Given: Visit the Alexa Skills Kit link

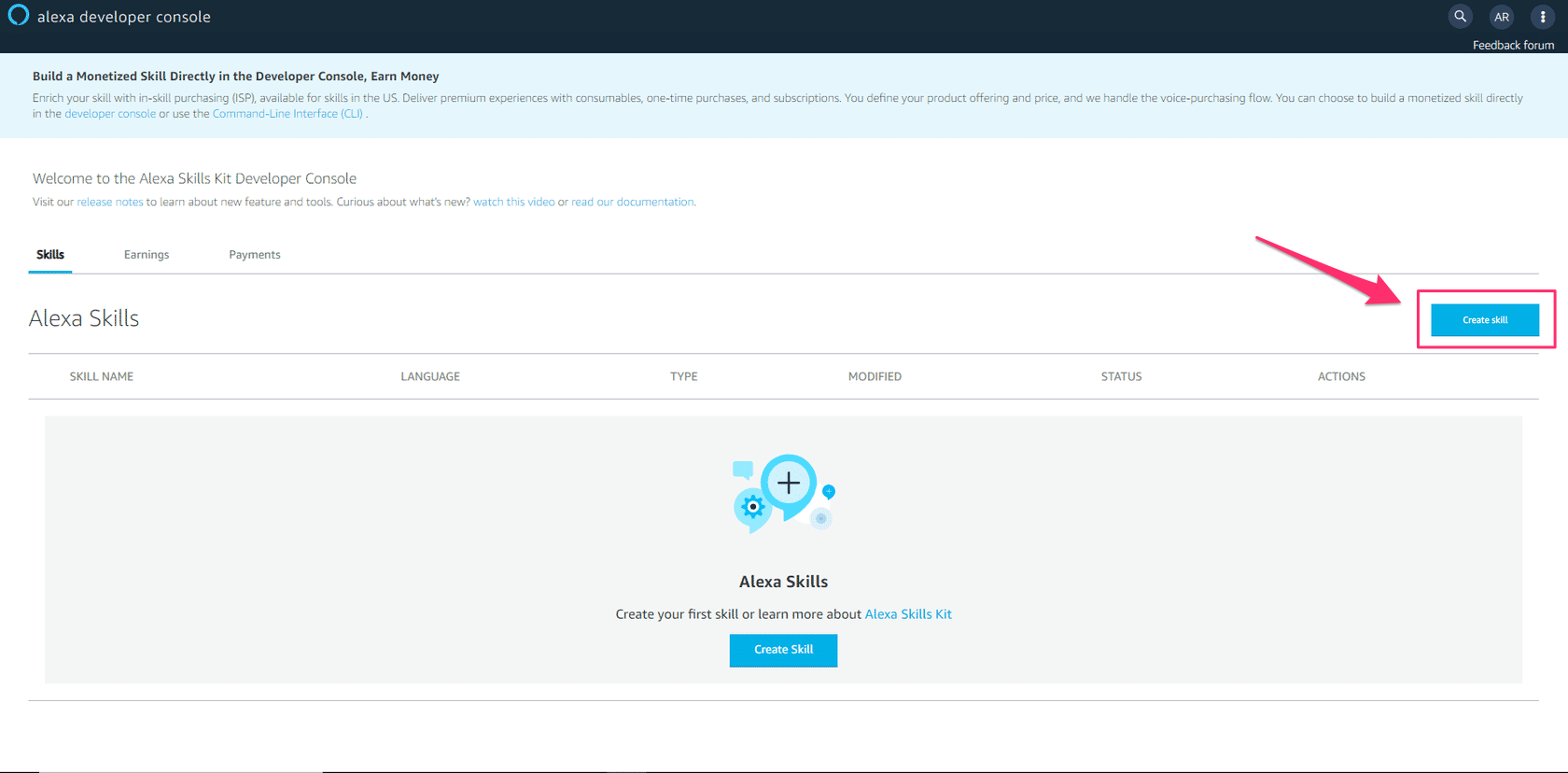Looking at the screenshot, I should (x=908, y=614).
